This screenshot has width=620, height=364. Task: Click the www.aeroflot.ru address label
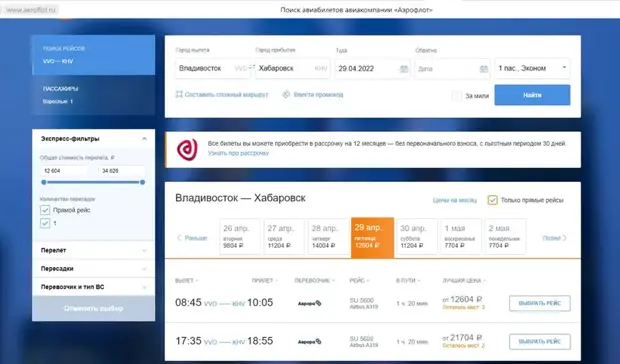pyautogui.click(x=31, y=10)
